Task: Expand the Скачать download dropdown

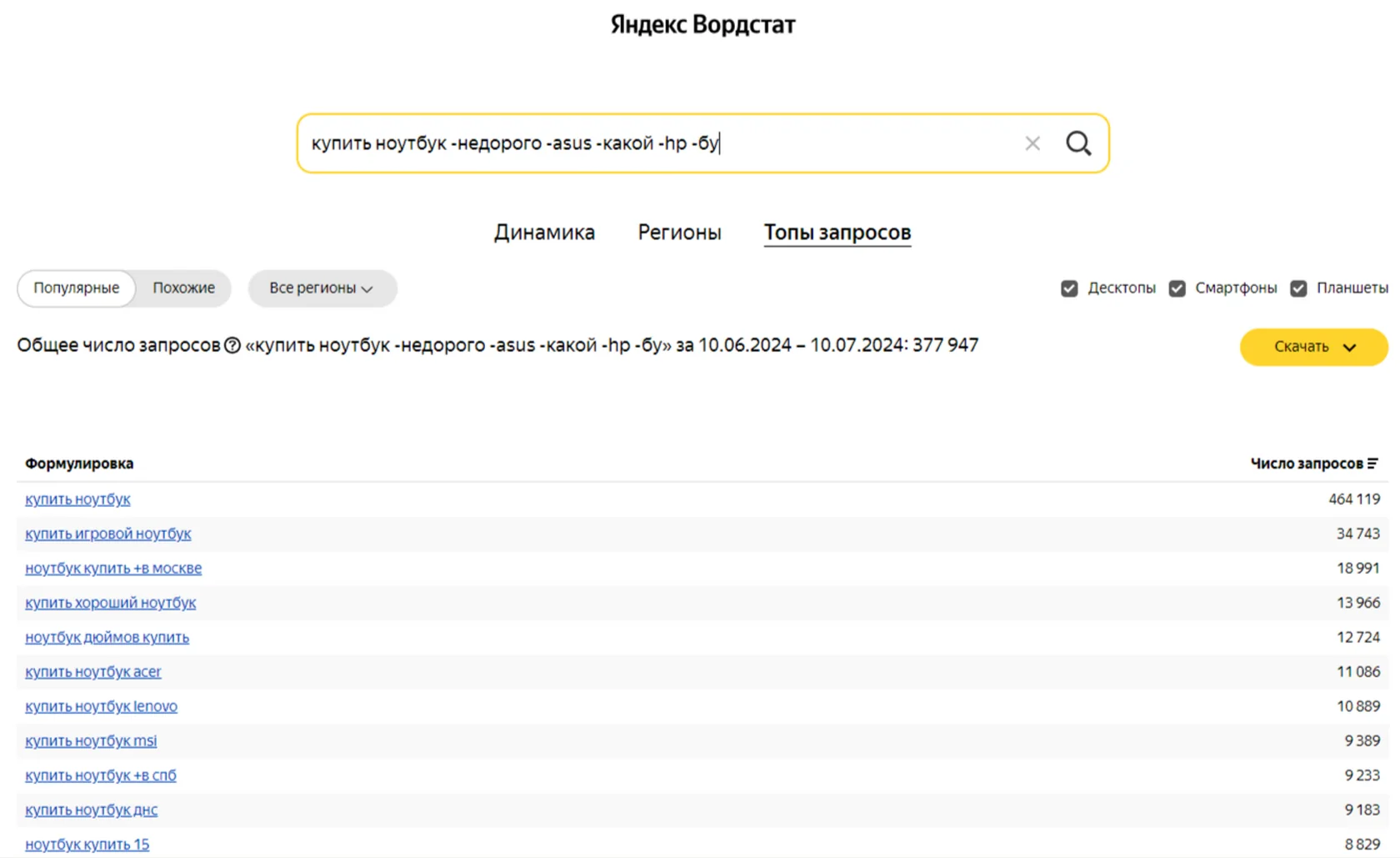Action: pyautogui.click(x=1314, y=347)
